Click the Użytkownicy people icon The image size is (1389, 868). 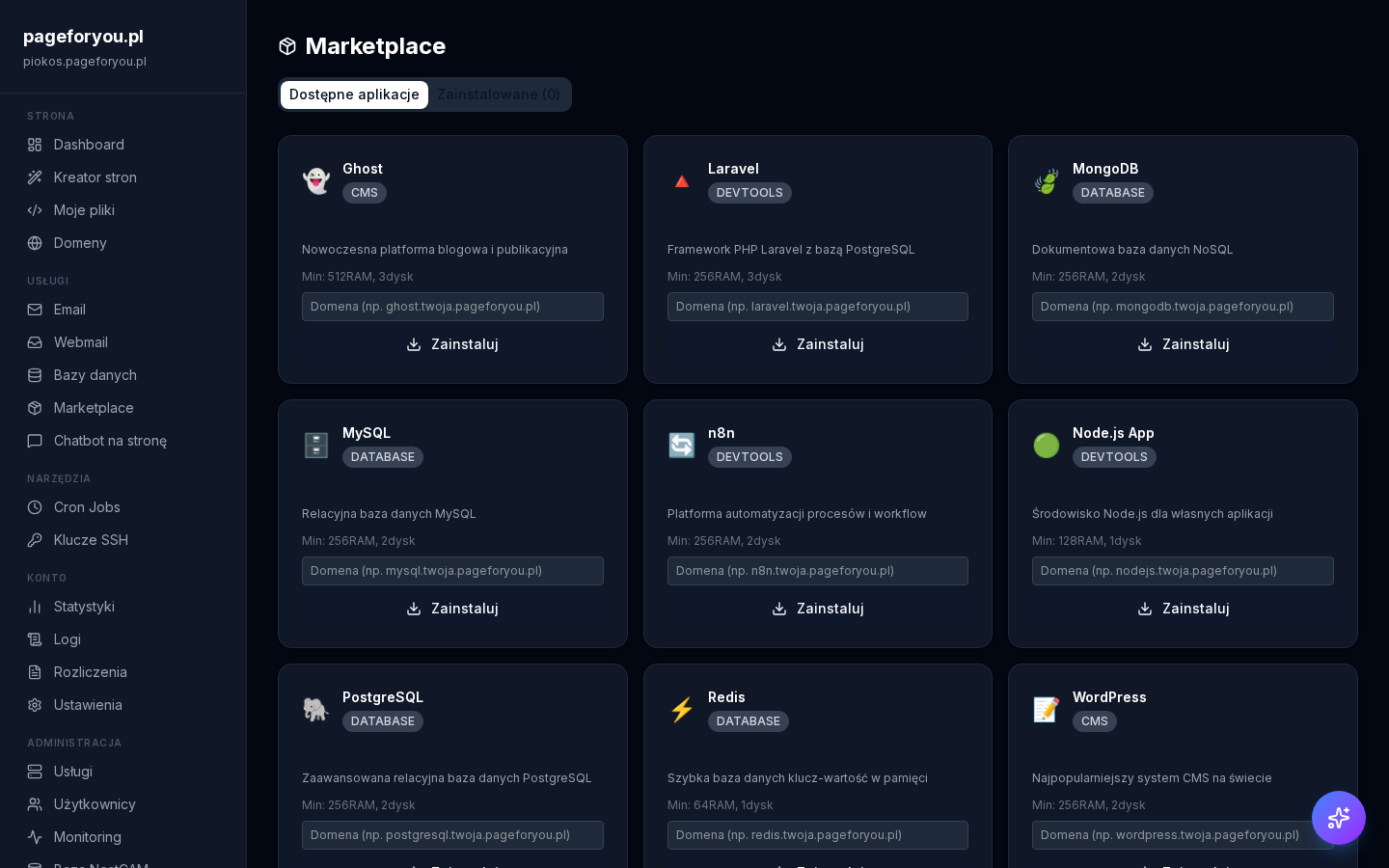[35, 804]
